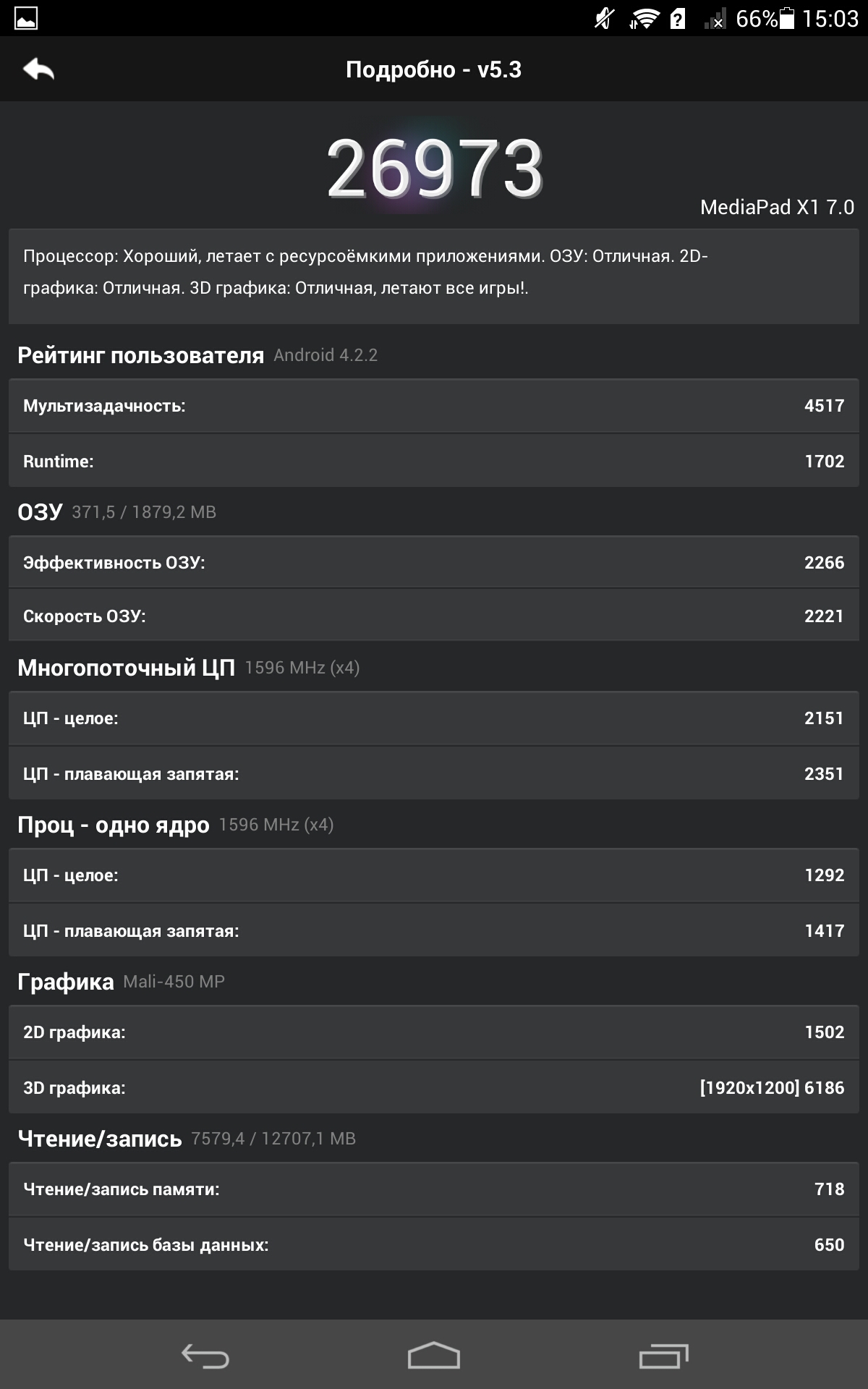
Task: Tap the Скорость ОЗУ row
Action: [x=434, y=616]
